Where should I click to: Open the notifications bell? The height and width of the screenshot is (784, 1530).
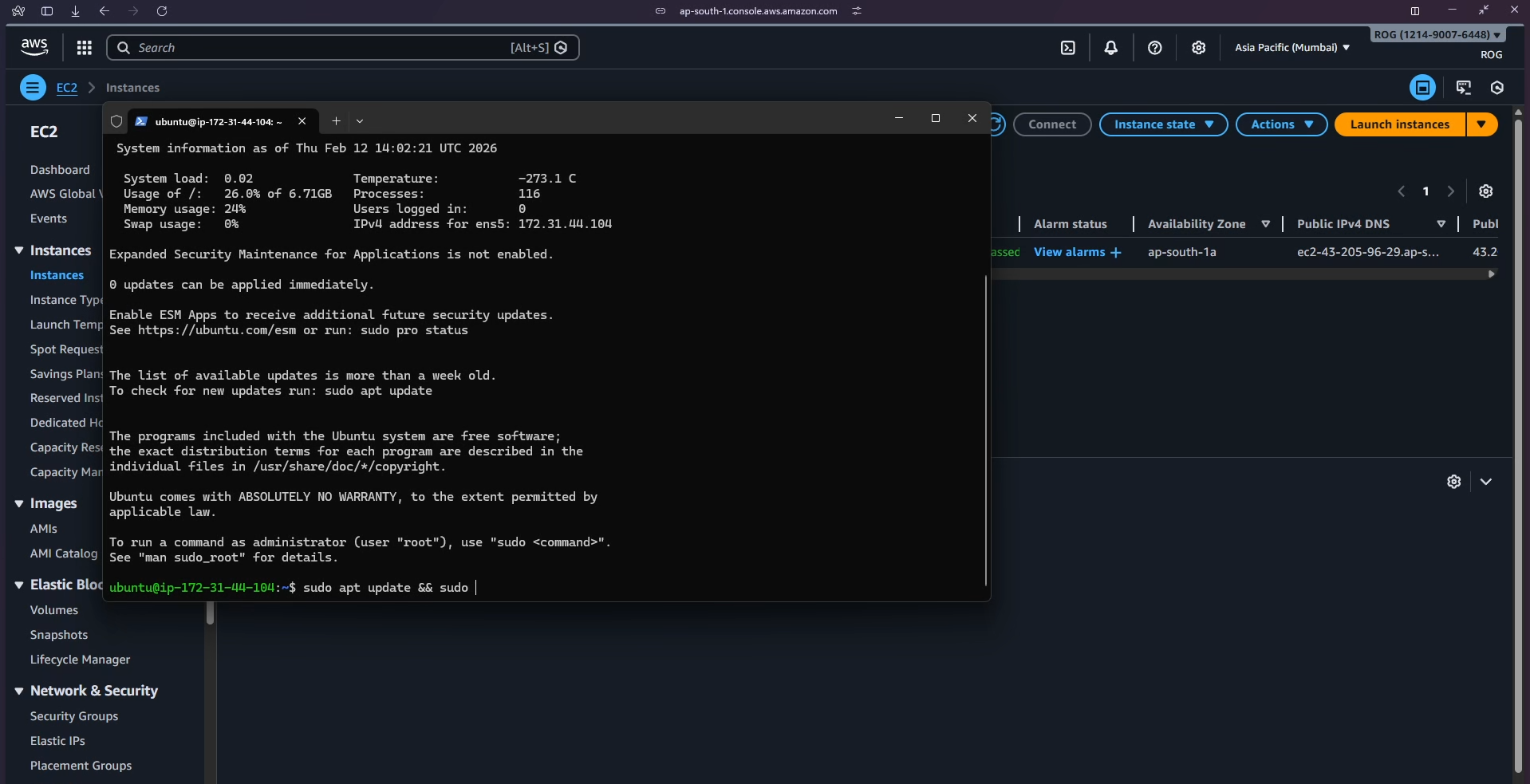pyautogui.click(x=1111, y=48)
